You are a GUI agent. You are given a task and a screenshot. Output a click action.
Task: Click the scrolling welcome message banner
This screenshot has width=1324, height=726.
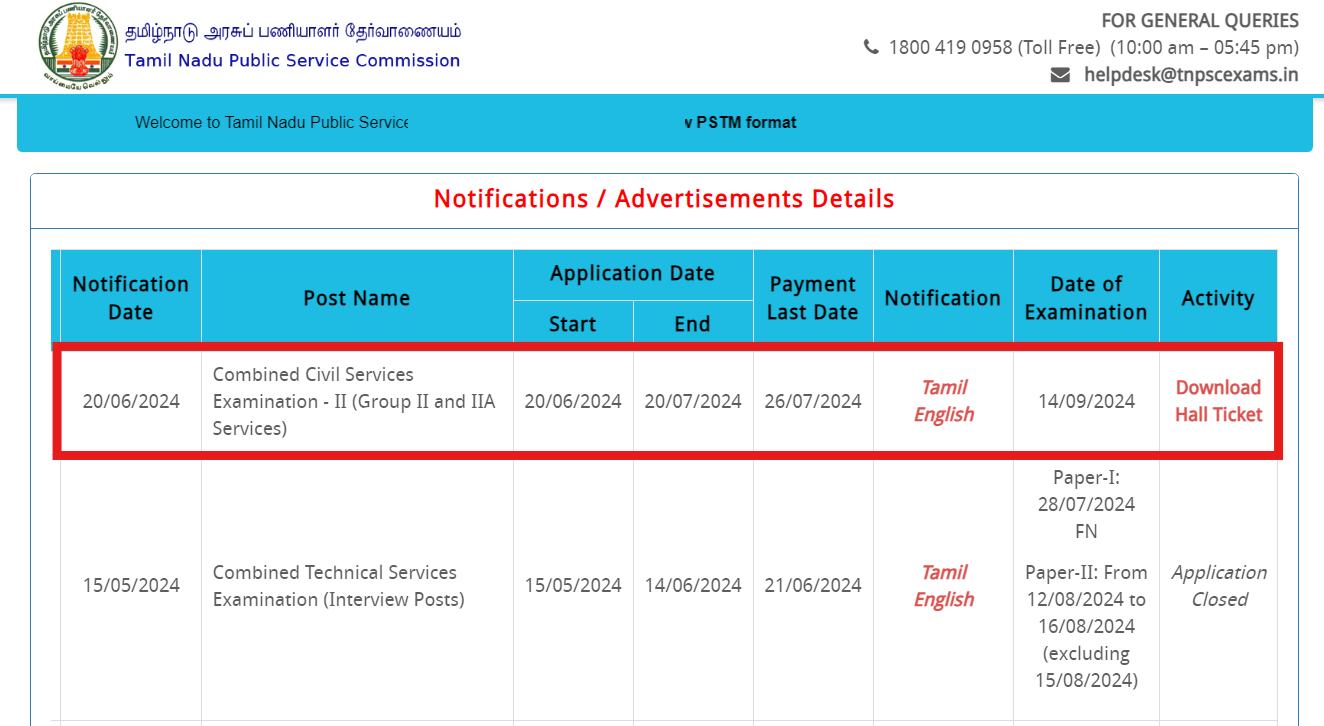[x=271, y=122]
